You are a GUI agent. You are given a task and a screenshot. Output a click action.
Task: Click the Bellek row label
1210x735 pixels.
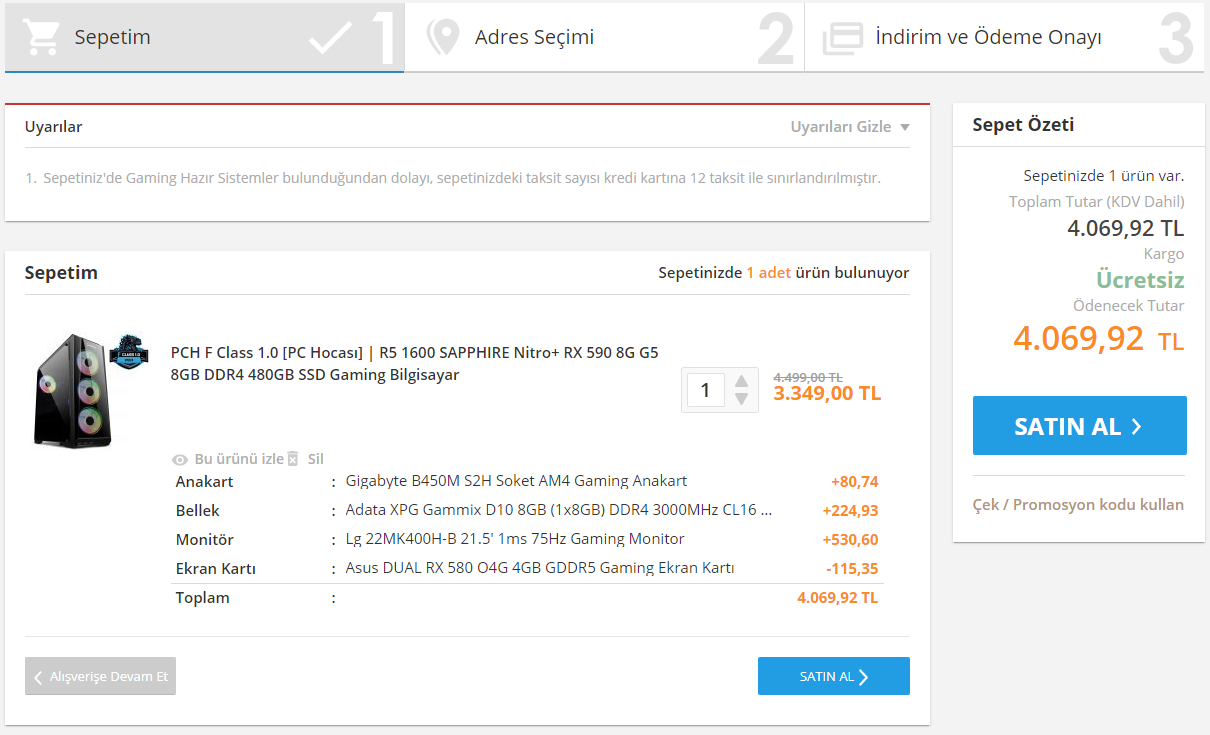tap(198, 511)
